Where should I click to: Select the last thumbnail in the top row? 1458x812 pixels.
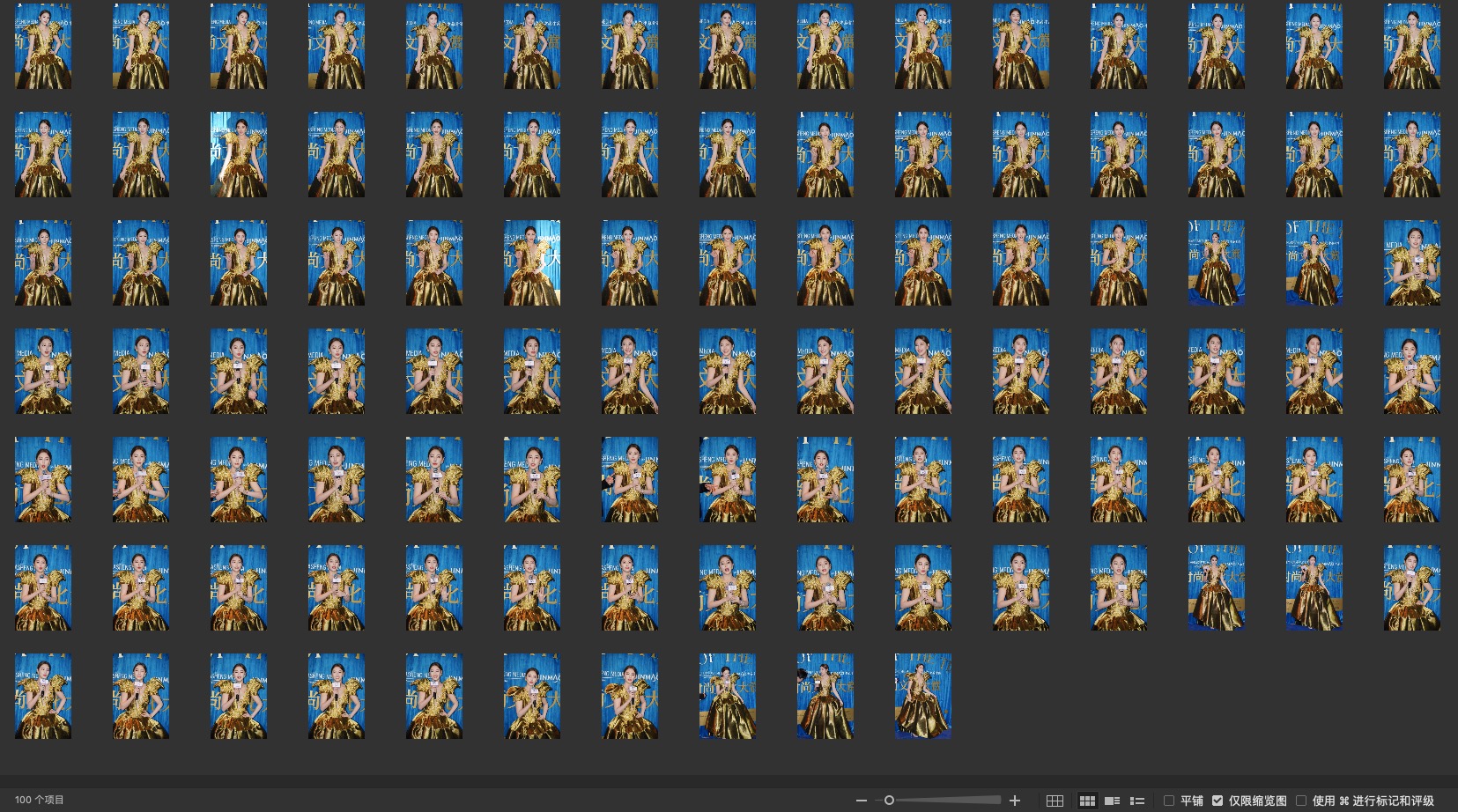click(1411, 46)
